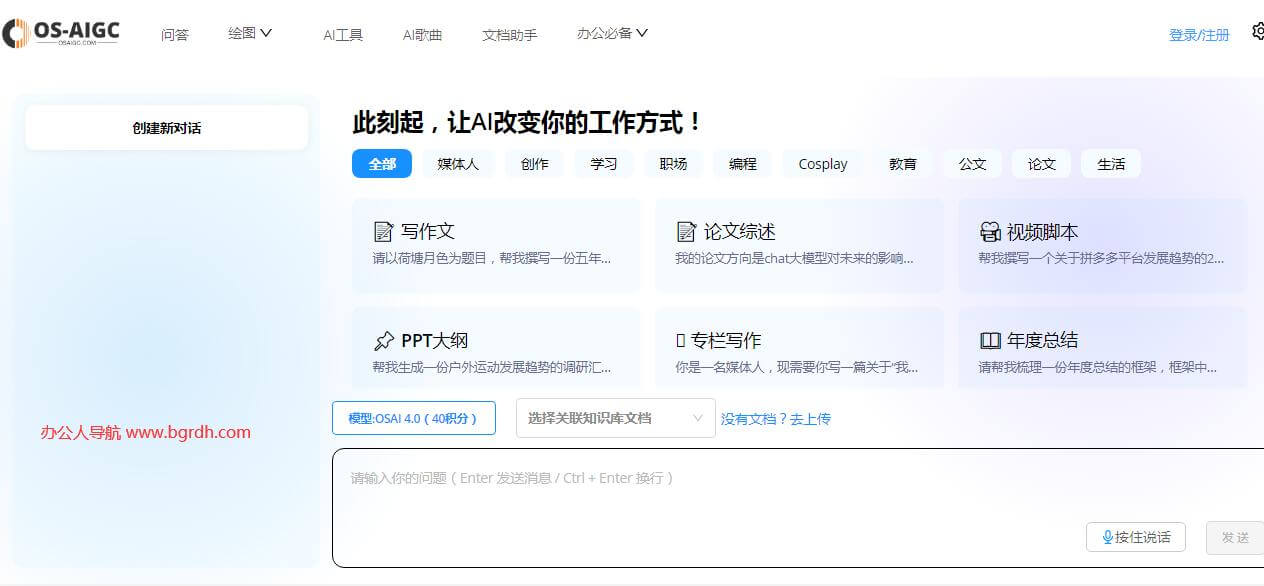The width and height of the screenshot is (1264, 586).
Task: Click the 年度总结 annual summary icon
Action: pyautogui.click(x=990, y=339)
